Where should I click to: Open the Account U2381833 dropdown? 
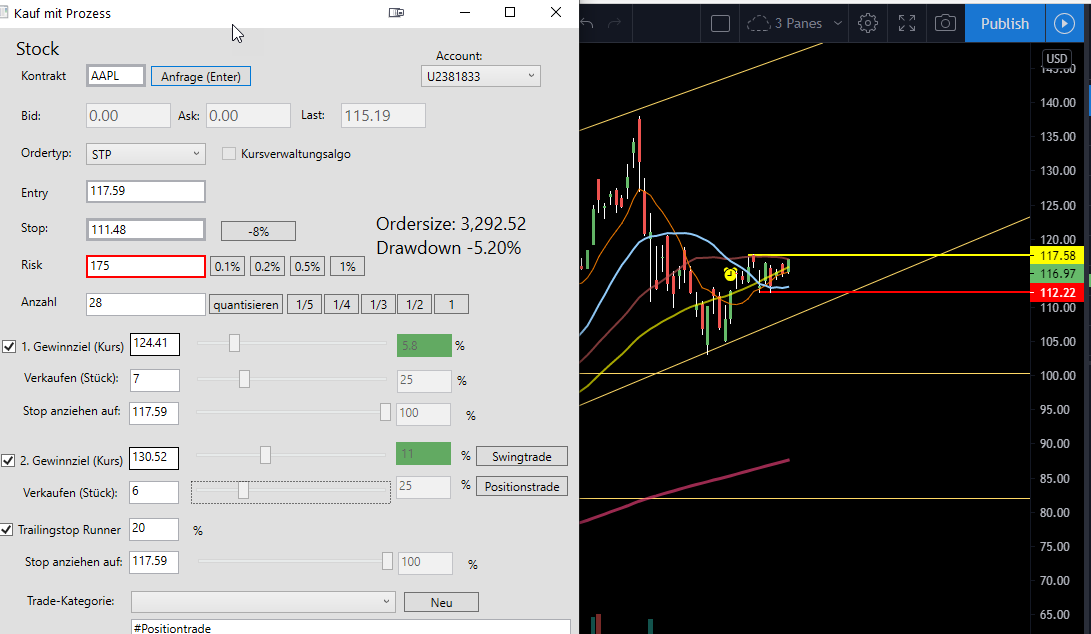tap(481, 77)
